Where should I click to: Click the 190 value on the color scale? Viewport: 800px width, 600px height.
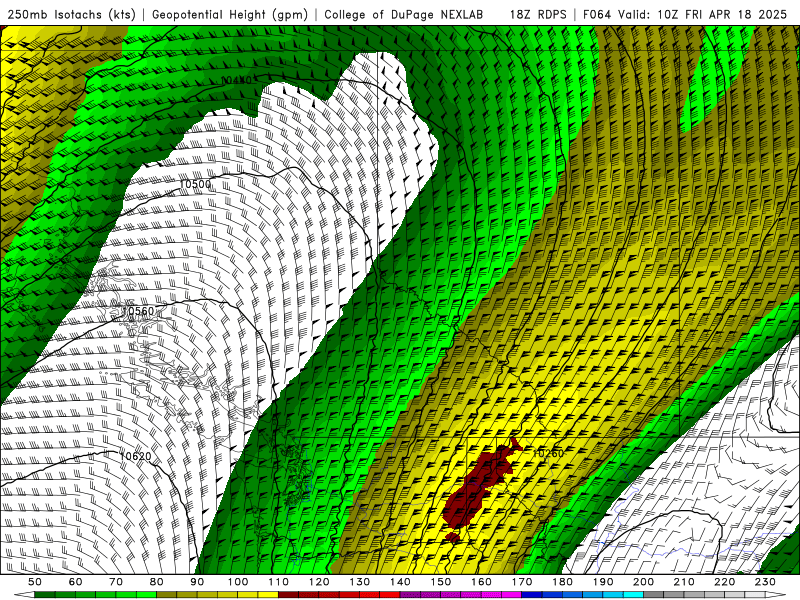[x=603, y=582]
